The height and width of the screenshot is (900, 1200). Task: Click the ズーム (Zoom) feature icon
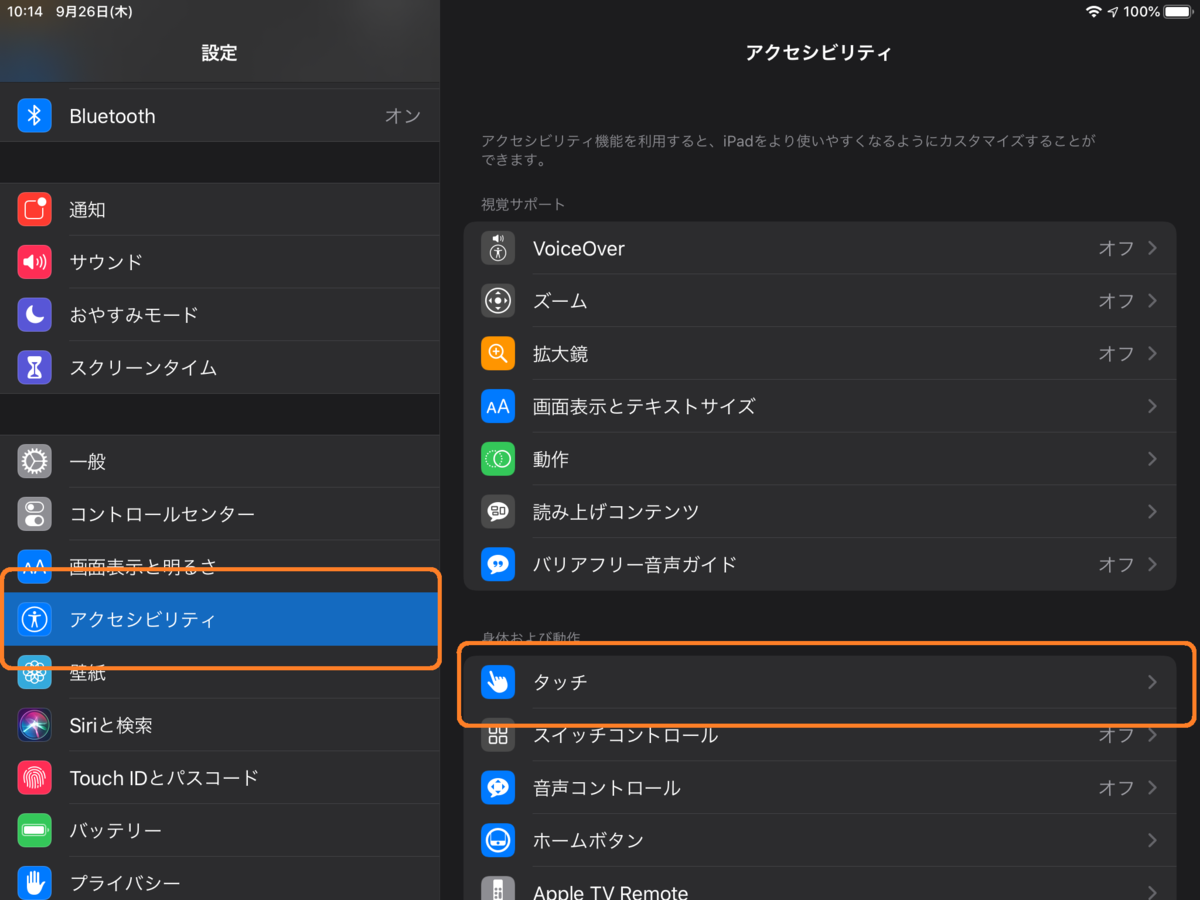[x=497, y=300]
